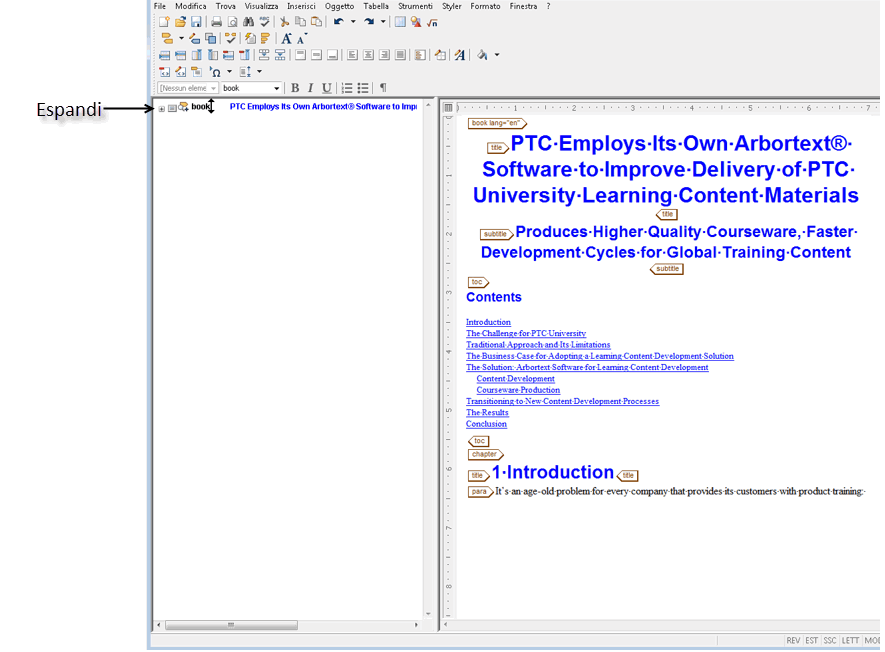Toggle cell align right
Image resolution: width=885 pixels, height=652 pixels.
[x=384, y=55]
